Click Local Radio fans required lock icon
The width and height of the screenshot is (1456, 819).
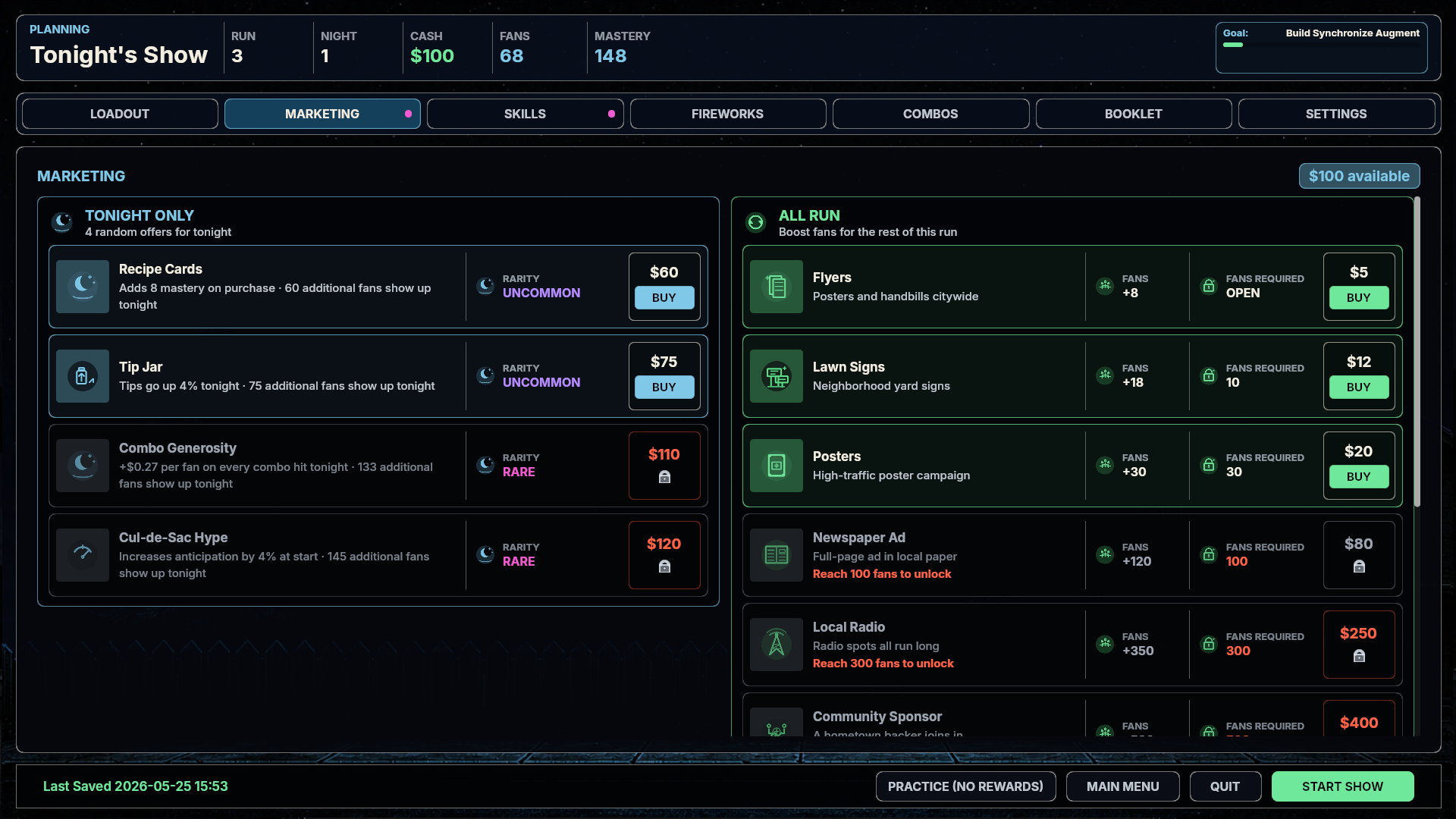click(1210, 644)
